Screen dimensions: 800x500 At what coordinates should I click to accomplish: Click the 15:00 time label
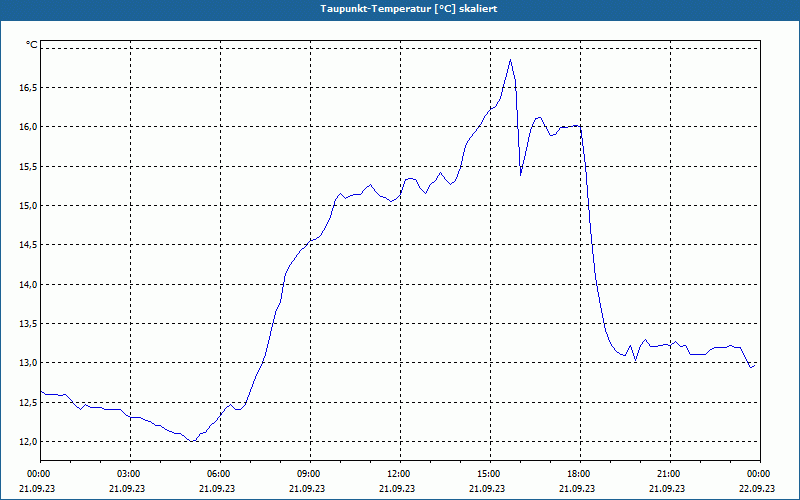point(490,474)
